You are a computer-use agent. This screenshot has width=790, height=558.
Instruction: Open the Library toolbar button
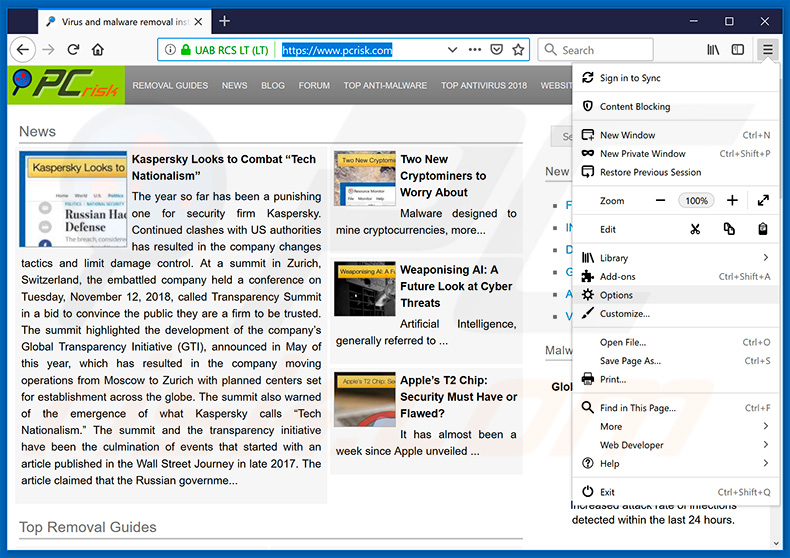point(713,49)
